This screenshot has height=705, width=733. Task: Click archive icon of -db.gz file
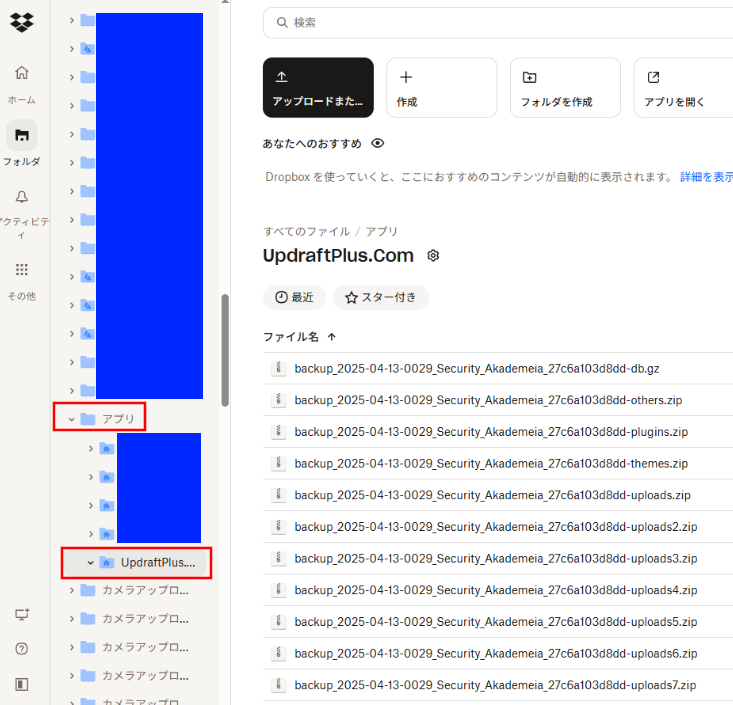click(x=279, y=368)
